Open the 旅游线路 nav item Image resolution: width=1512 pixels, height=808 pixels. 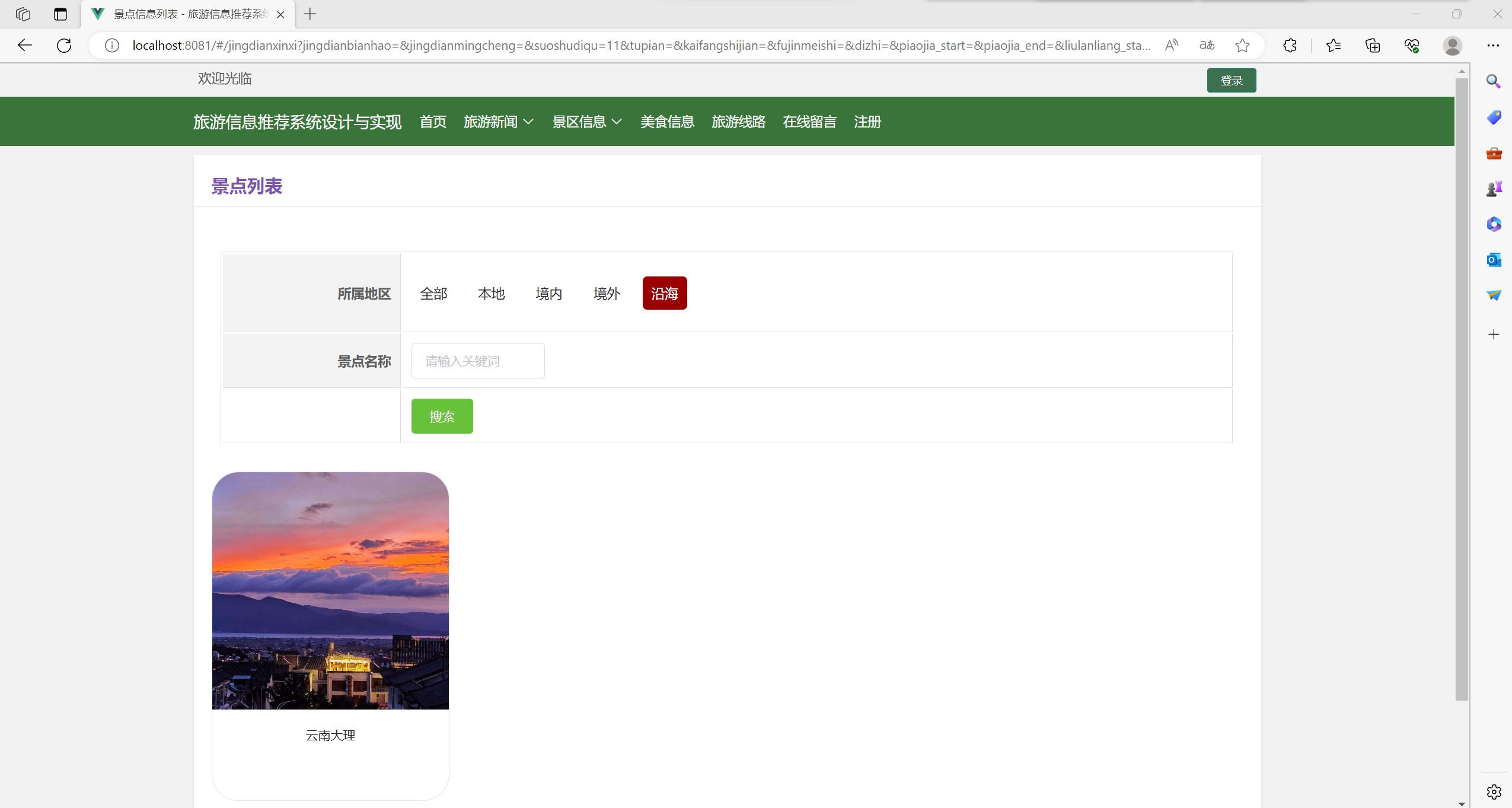click(738, 122)
